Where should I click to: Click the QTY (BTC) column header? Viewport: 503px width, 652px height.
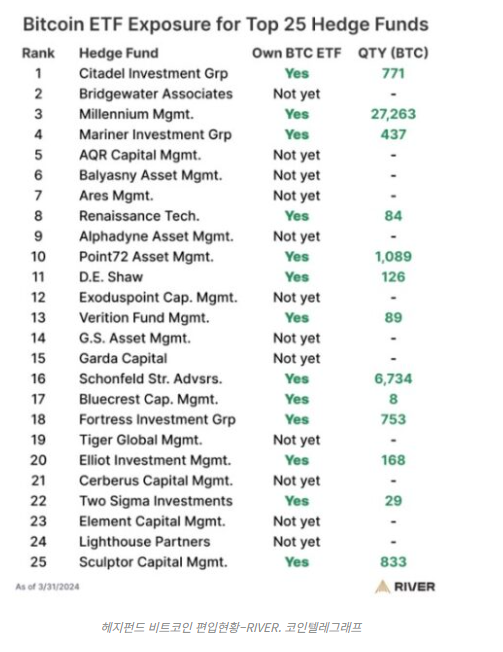[x=393, y=53]
